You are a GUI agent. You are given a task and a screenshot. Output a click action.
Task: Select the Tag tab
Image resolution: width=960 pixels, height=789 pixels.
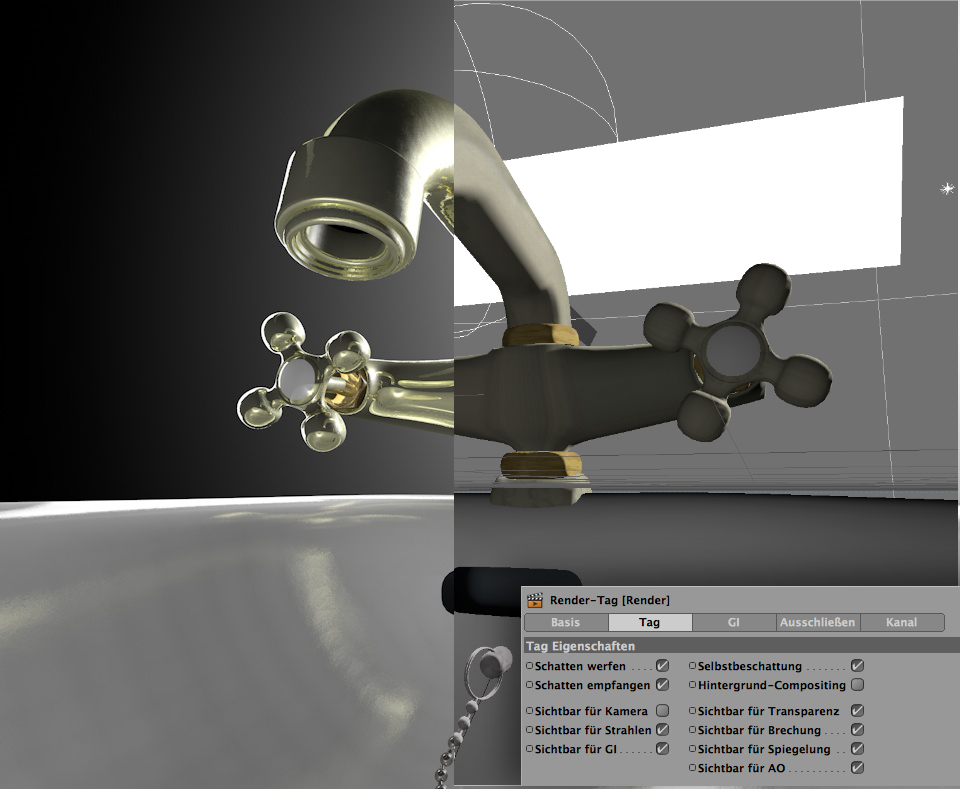click(650, 623)
